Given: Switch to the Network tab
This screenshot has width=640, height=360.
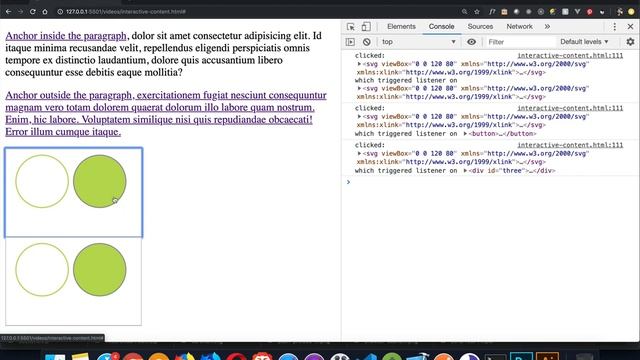Looking at the screenshot, I should [519, 27].
